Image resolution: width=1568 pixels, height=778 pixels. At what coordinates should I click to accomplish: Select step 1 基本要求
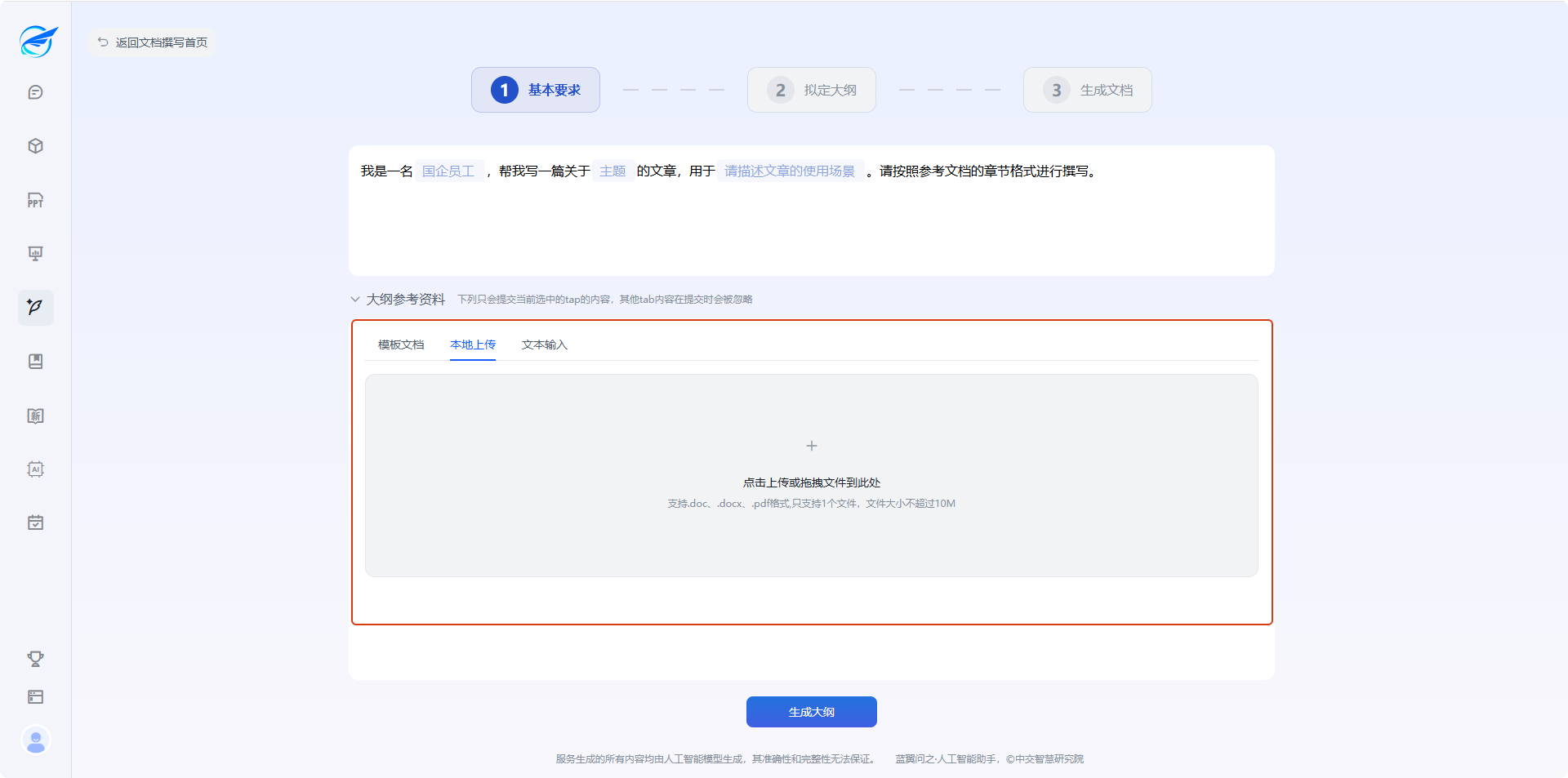[536, 90]
